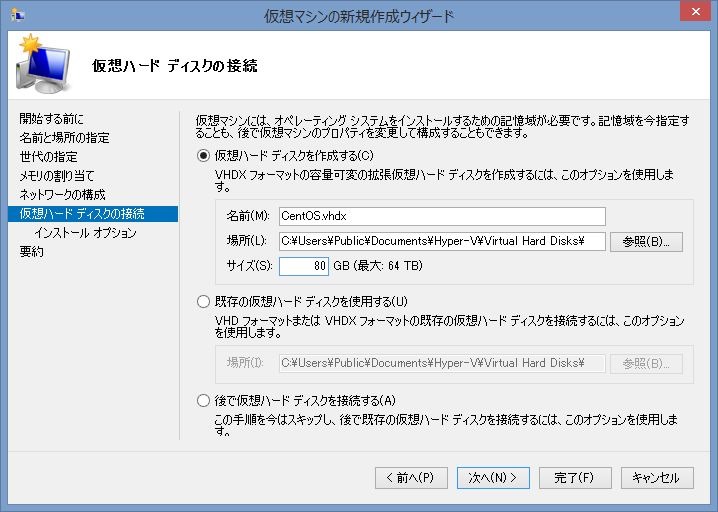The width and height of the screenshot is (718, 512).
Task: Open 名前と場所の指定 step
Action: click(64, 138)
